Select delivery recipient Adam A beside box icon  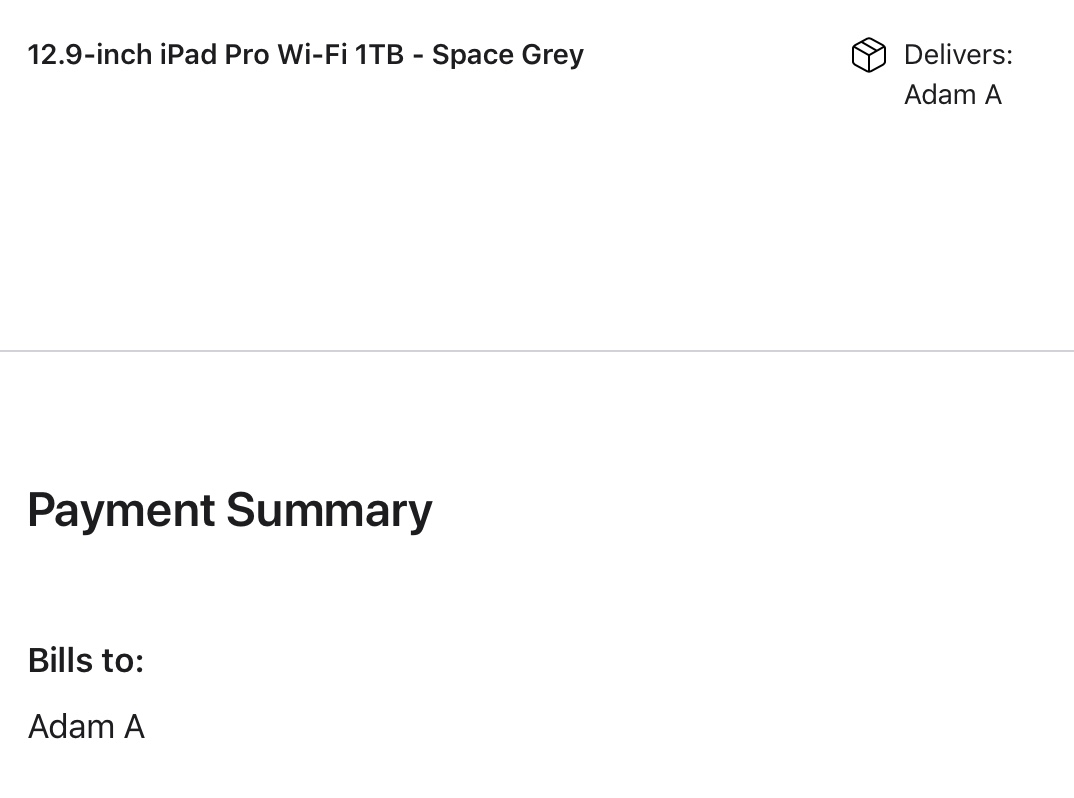[952, 95]
